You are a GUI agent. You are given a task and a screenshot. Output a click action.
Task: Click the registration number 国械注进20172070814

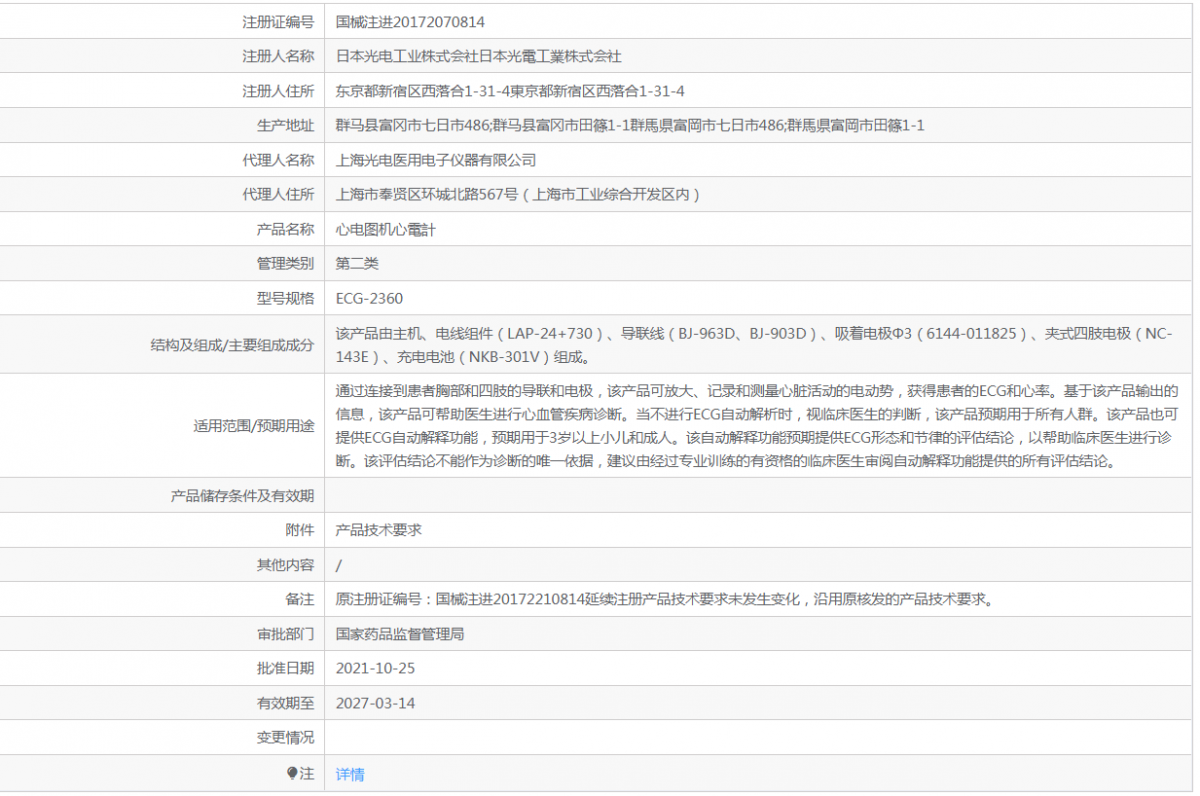click(410, 22)
